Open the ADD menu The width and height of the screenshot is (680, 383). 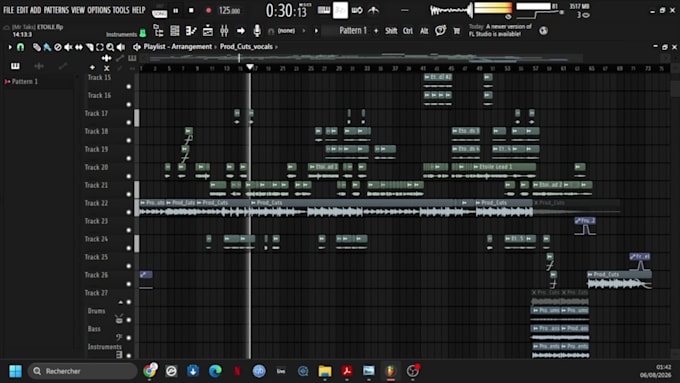pyautogui.click(x=36, y=10)
